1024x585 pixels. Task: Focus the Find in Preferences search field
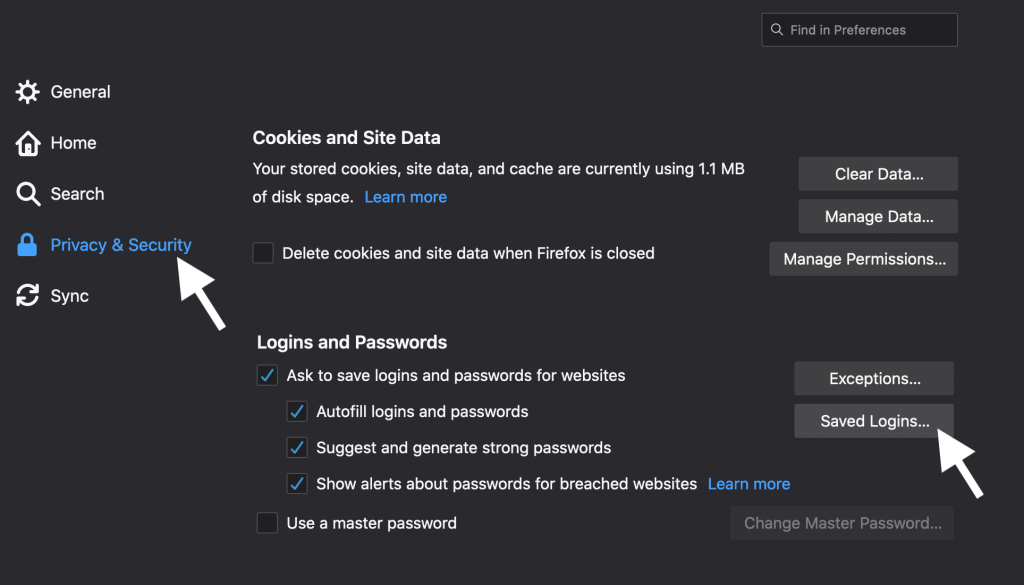point(859,29)
